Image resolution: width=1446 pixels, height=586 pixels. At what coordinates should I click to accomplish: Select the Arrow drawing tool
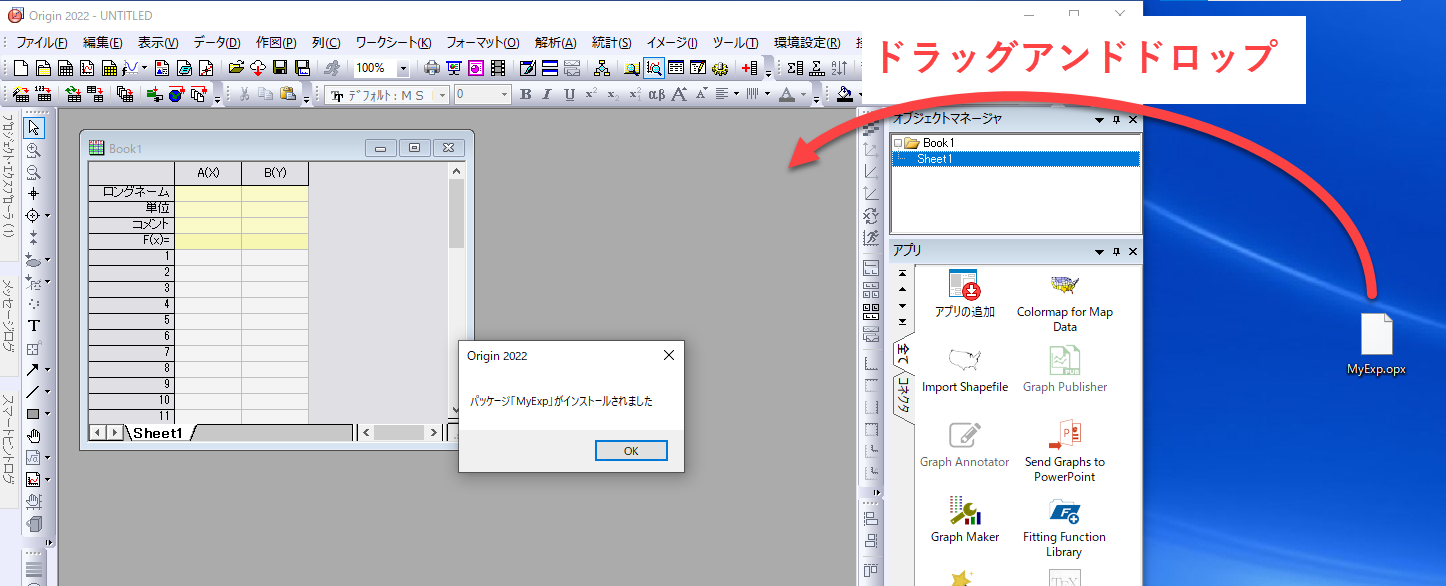(33, 369)
